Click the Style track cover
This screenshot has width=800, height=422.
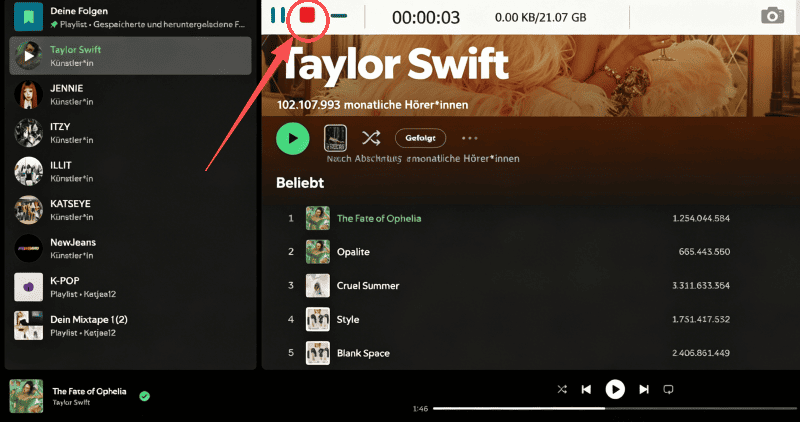pyautogui.click(x=318, y=319)
